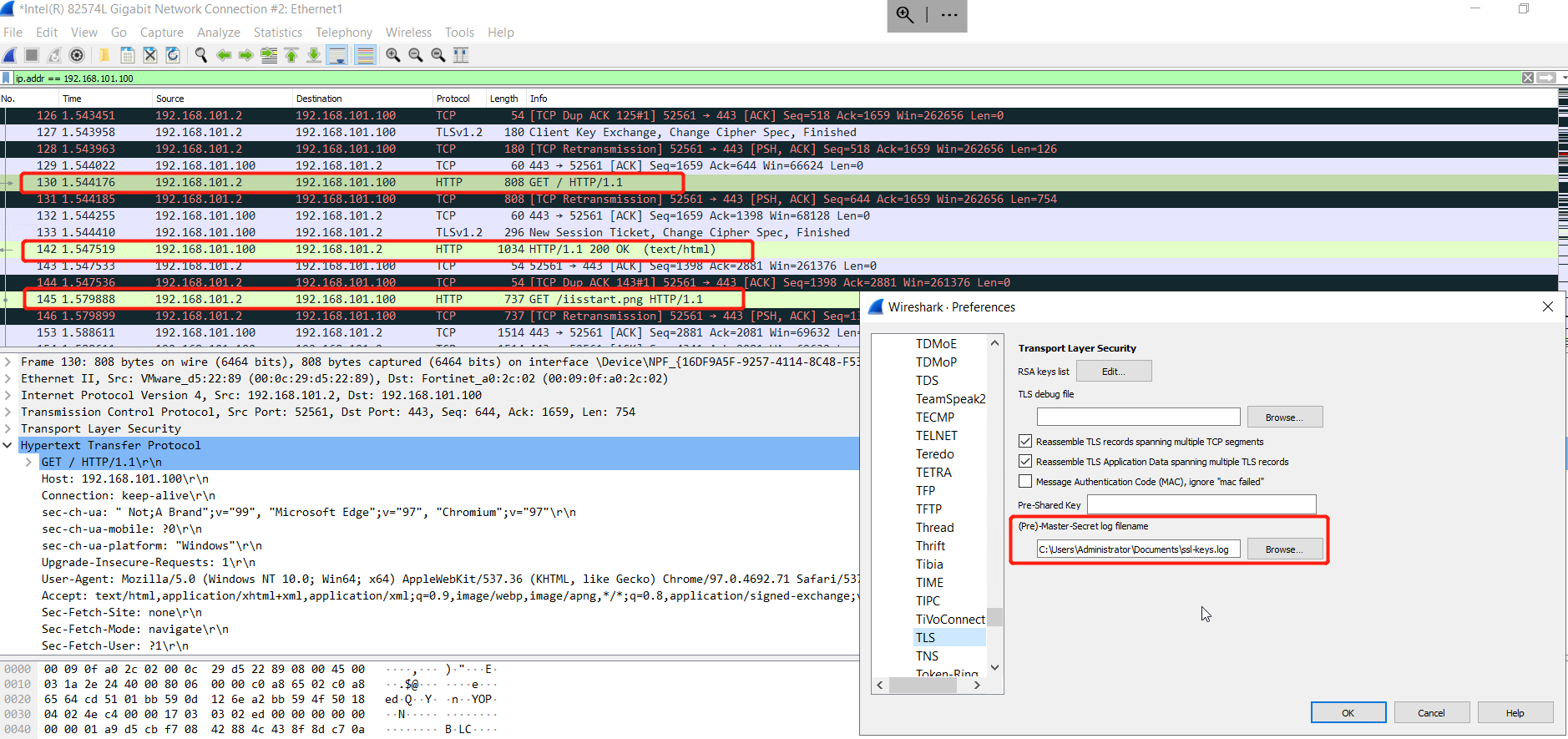Open the Statistics menu
The image size is (1568, 739).
point(277,33)
